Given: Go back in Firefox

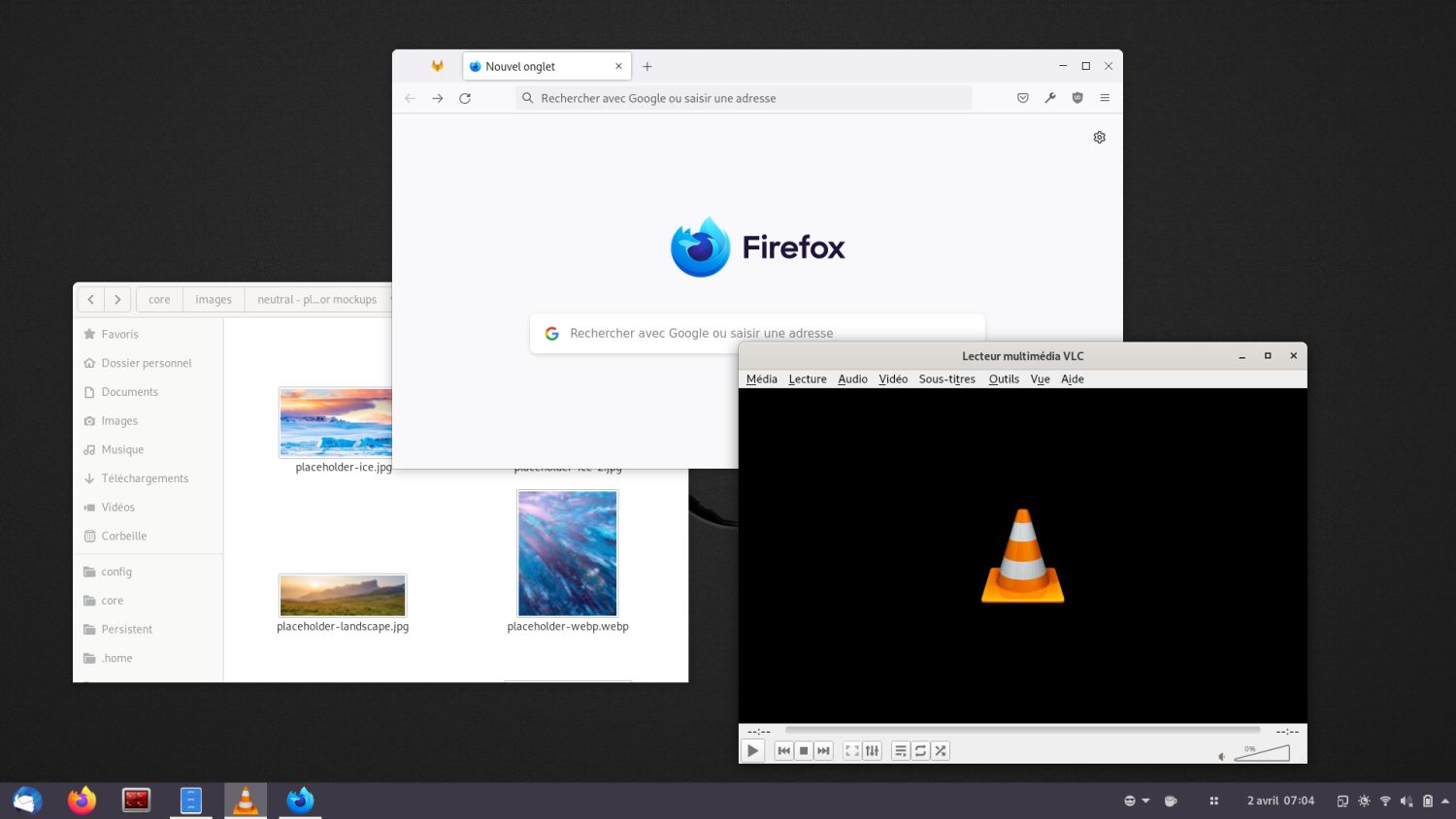Looking at the screenshot, I should pos(411,98).
